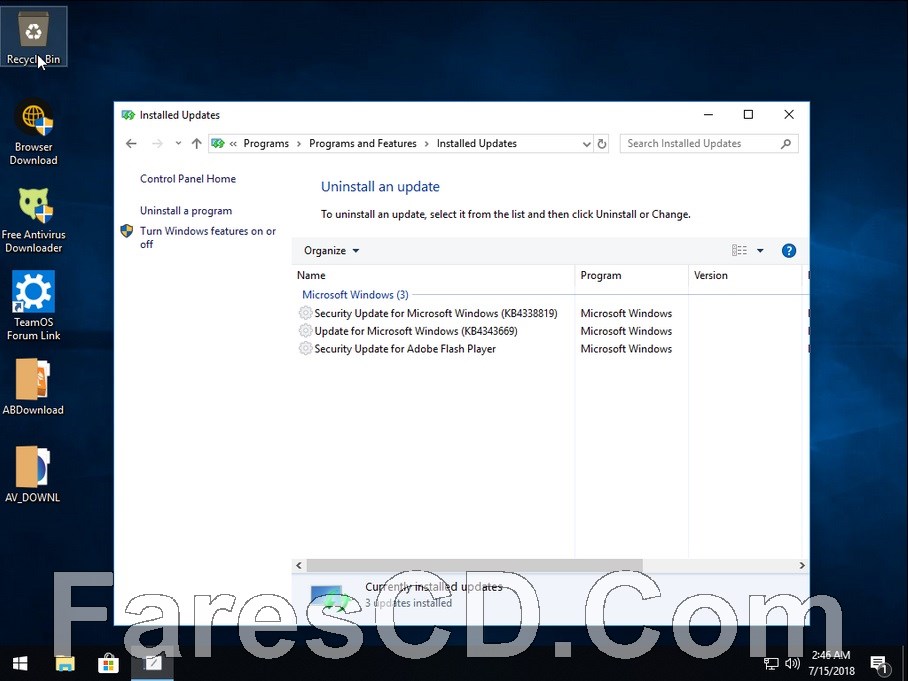
Task: Open help with the blue question mark
Action: [789, 251]
